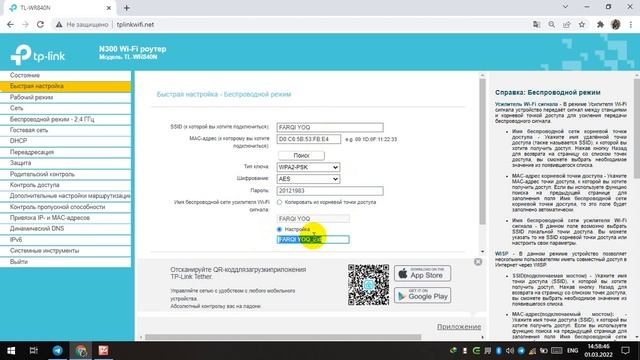This screenshot has height=360, width=640.
Task: Click the help panel vertical scrollbar
Action: 637,129
